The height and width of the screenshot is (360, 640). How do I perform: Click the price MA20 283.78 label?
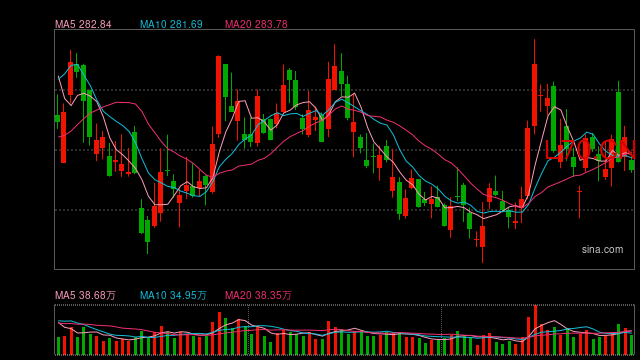[256, 24]
